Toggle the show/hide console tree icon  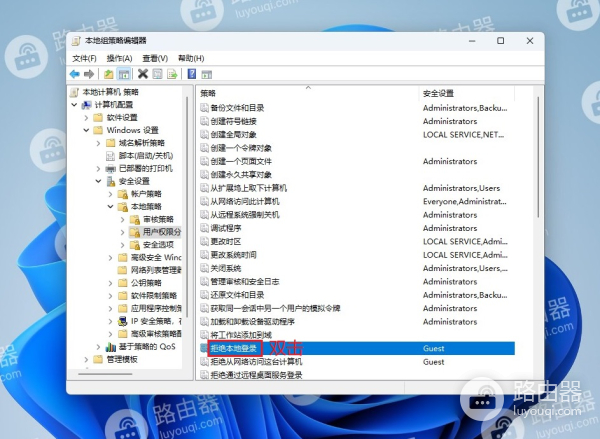(124, 74)
